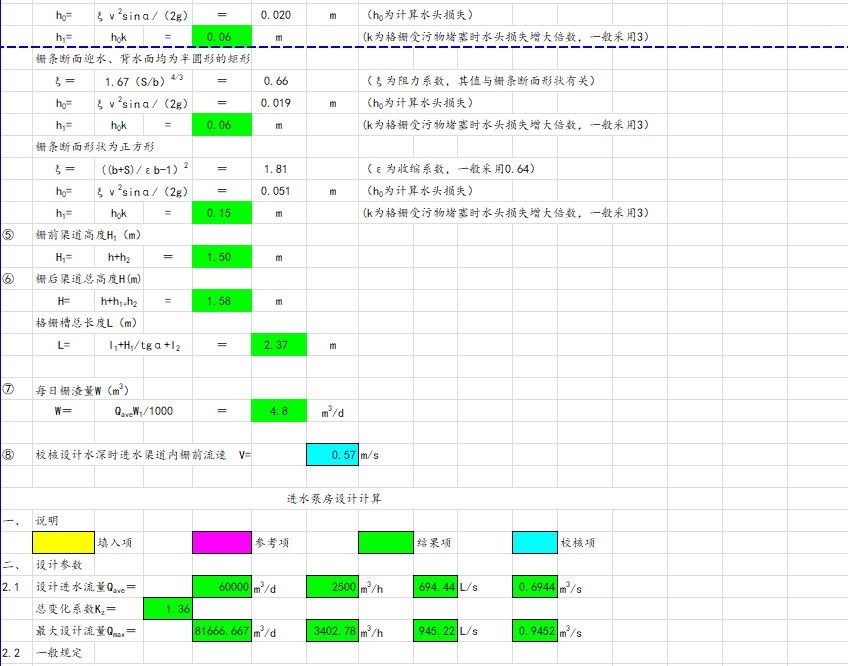Click the 最大设计流量Qmax= label
This screenshot has height=666, width=848.
86,631
